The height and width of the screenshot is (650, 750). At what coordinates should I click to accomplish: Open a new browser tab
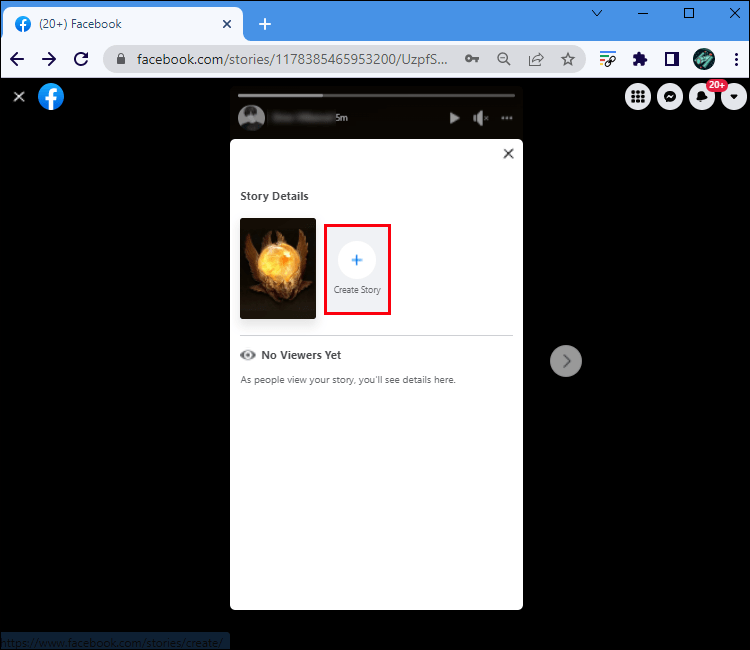pos(265,24)
